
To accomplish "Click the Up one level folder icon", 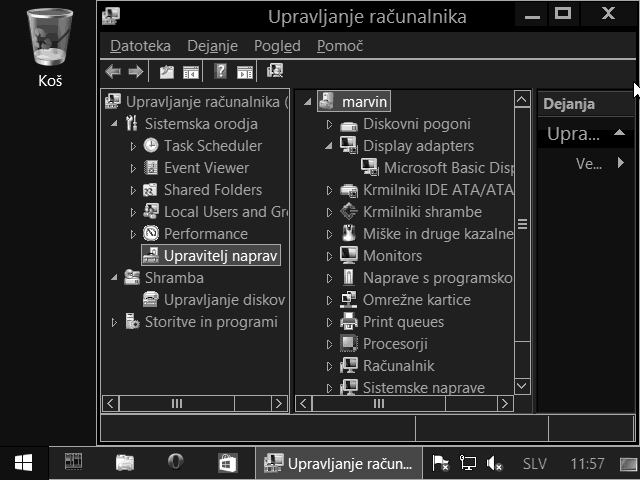I will pyautogui.click(x=167, y=72).
